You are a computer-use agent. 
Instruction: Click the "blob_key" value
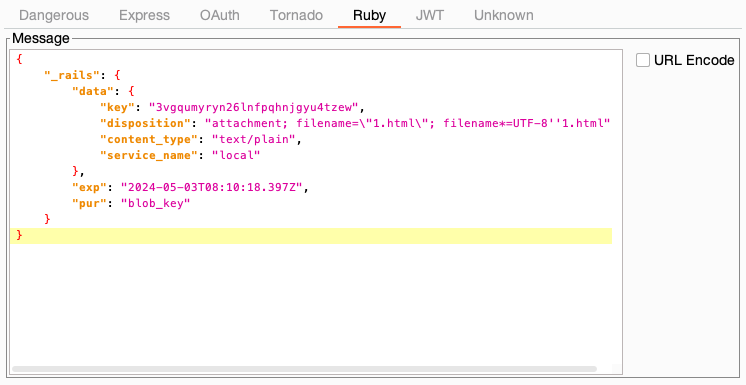(155, 203)
